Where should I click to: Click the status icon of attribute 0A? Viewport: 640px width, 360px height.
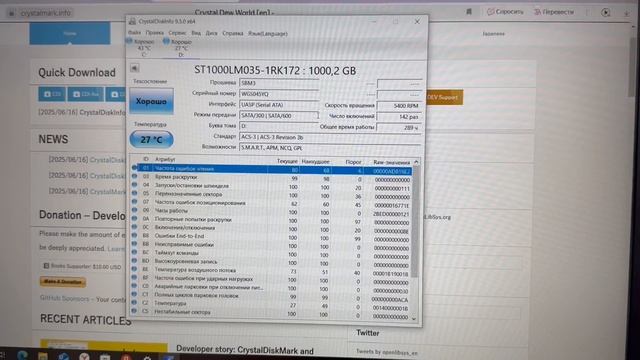(x=134, y=219)
